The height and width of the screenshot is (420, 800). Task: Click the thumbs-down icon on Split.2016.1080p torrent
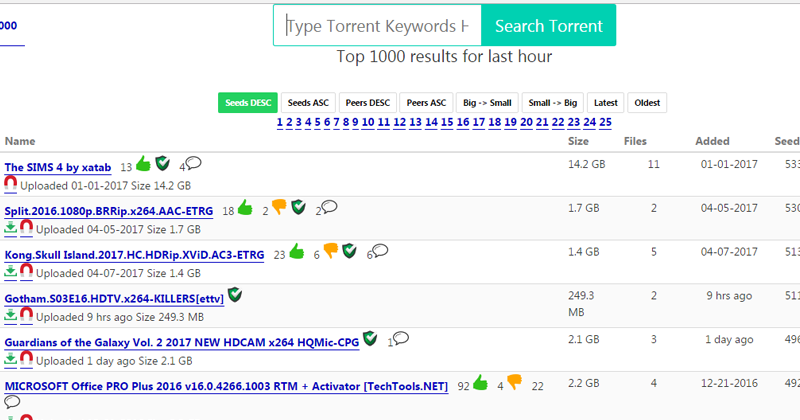coord(278,208)
